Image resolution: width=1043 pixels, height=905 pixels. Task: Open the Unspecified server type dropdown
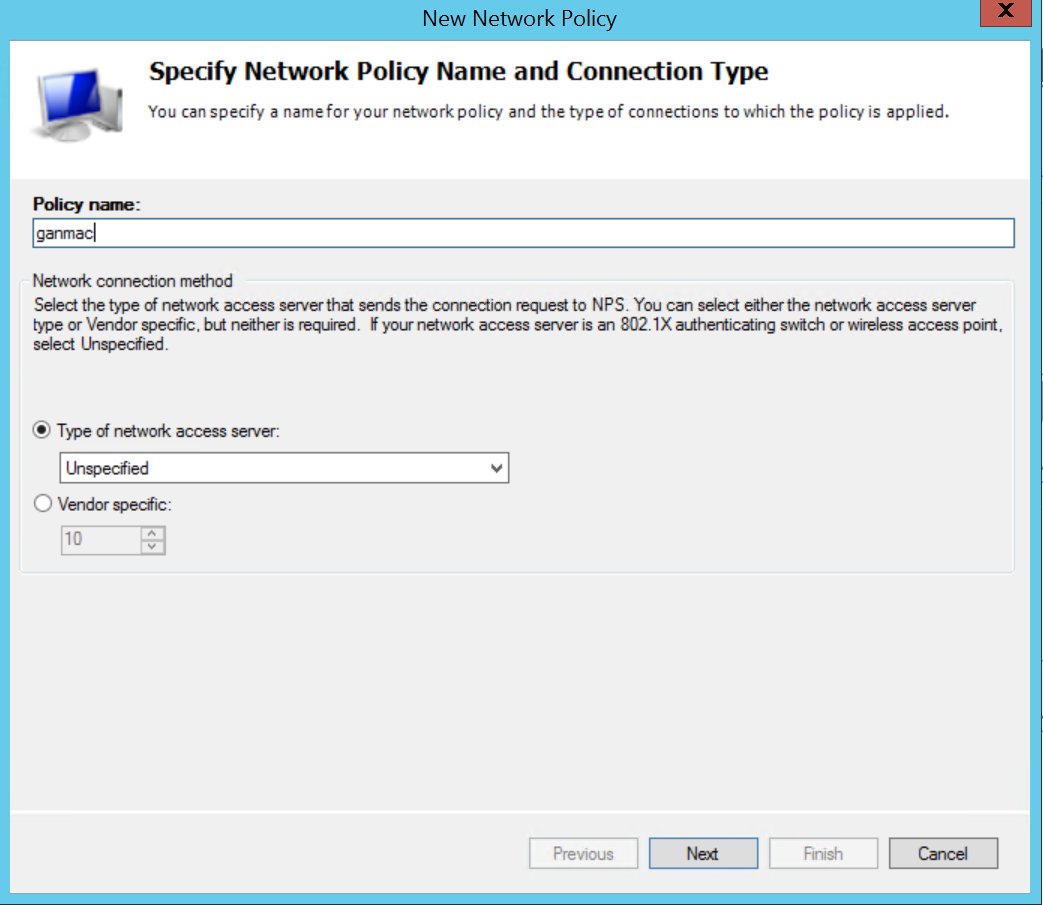coord(284,468)
